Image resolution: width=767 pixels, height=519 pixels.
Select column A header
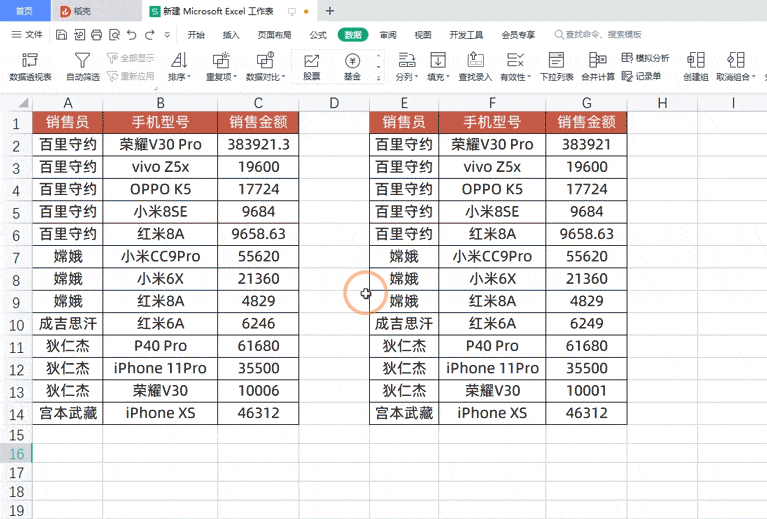tap(68, 103)
